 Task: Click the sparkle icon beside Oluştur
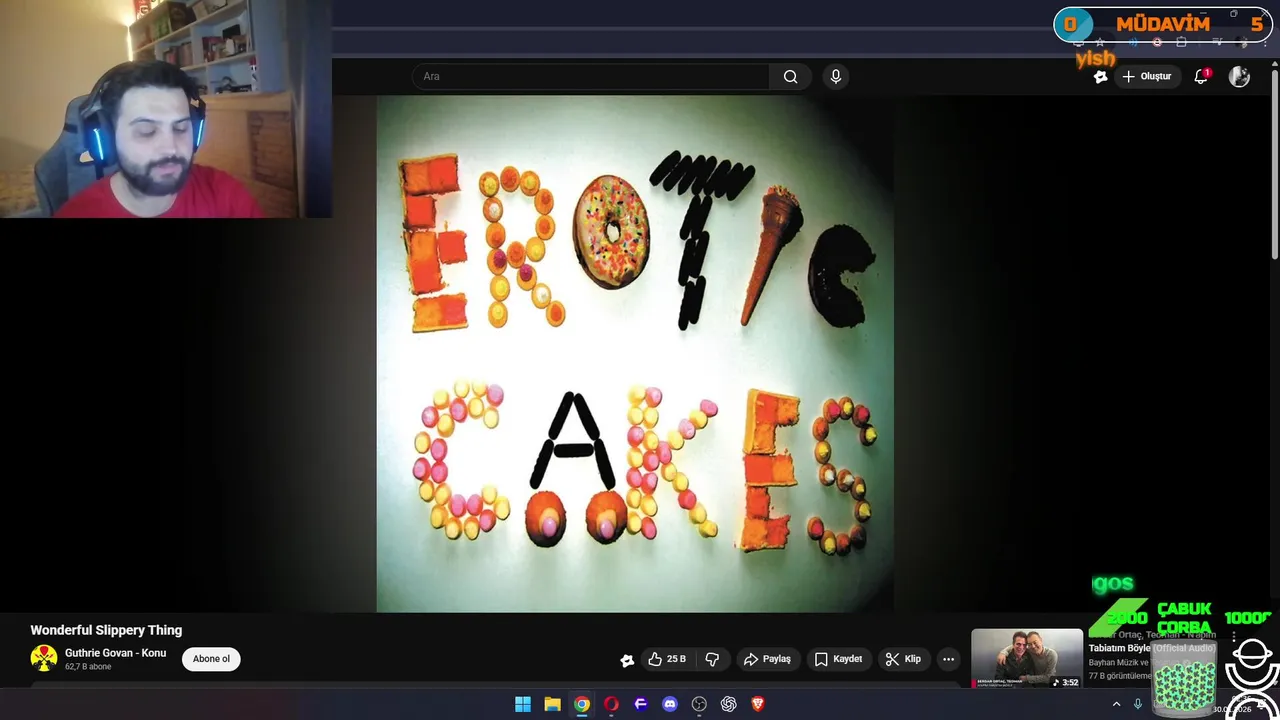pos(1100,77)
